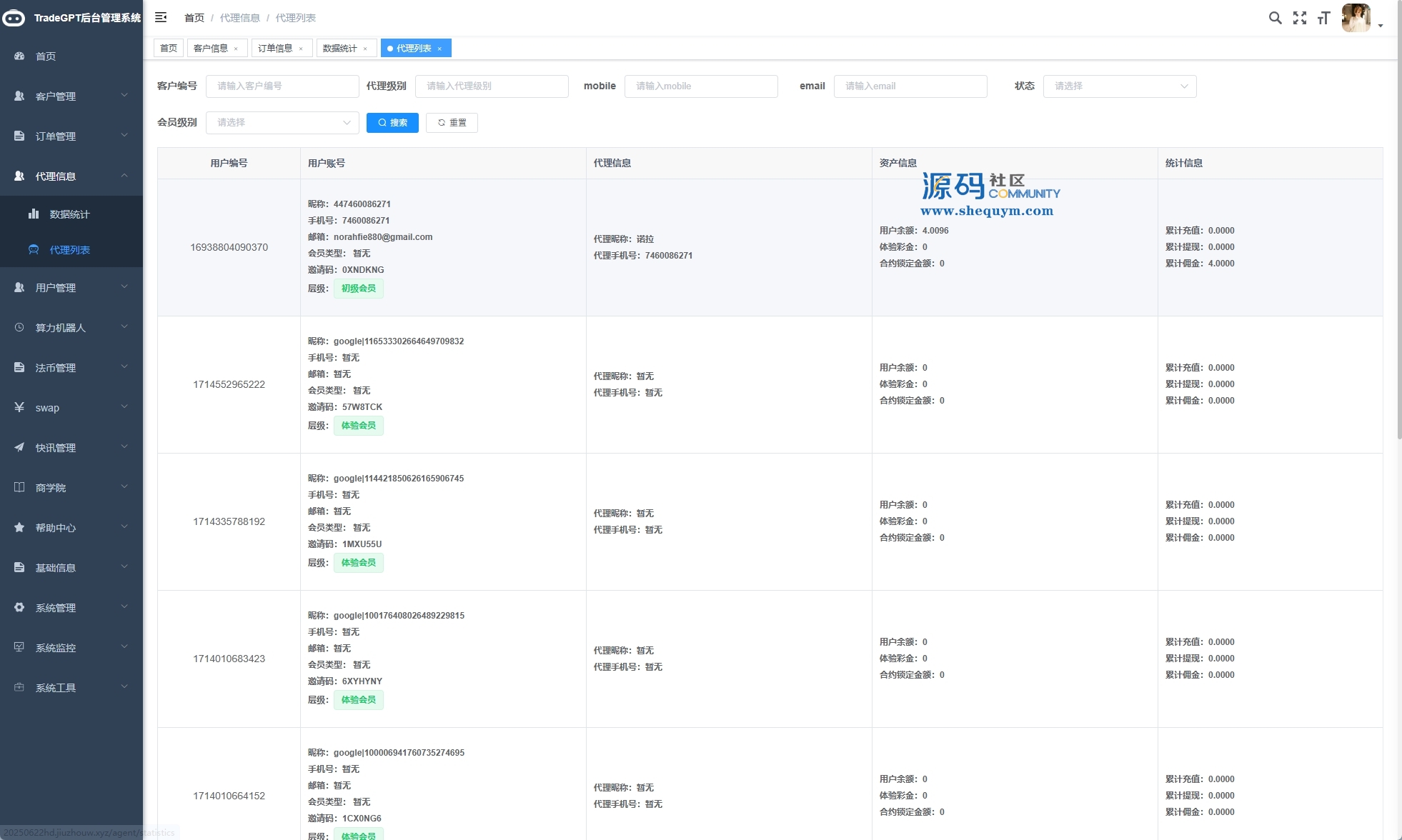
Task: Click into the email input field
Action: 910,86
